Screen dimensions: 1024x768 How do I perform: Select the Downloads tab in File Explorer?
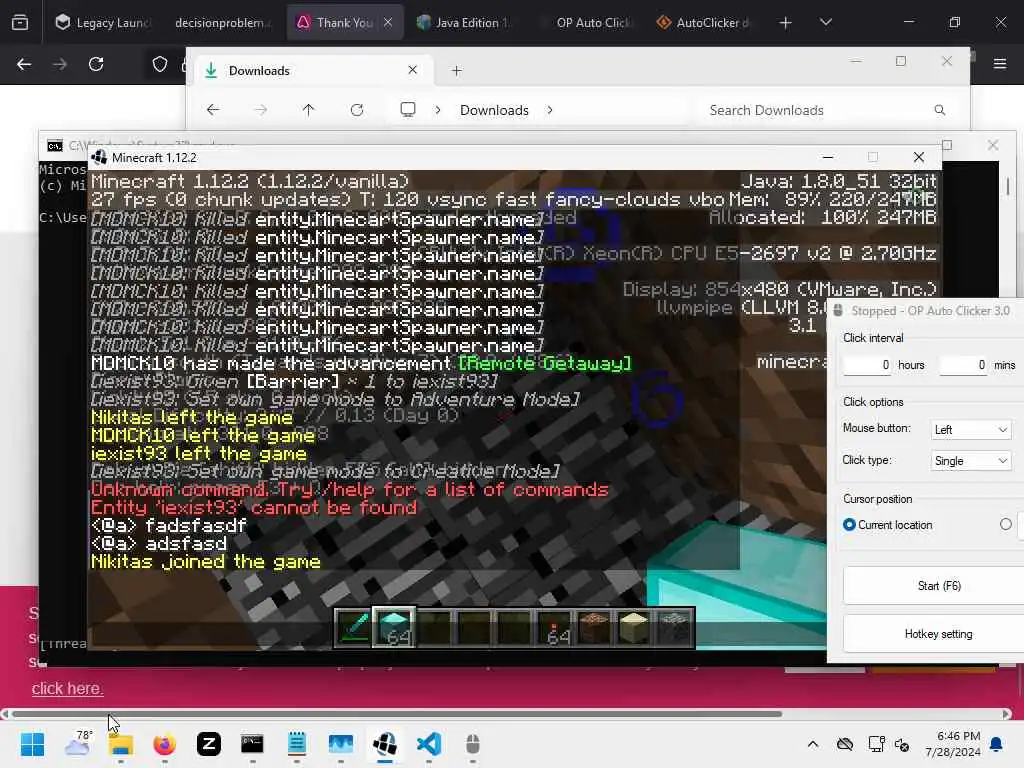(312, 70)
